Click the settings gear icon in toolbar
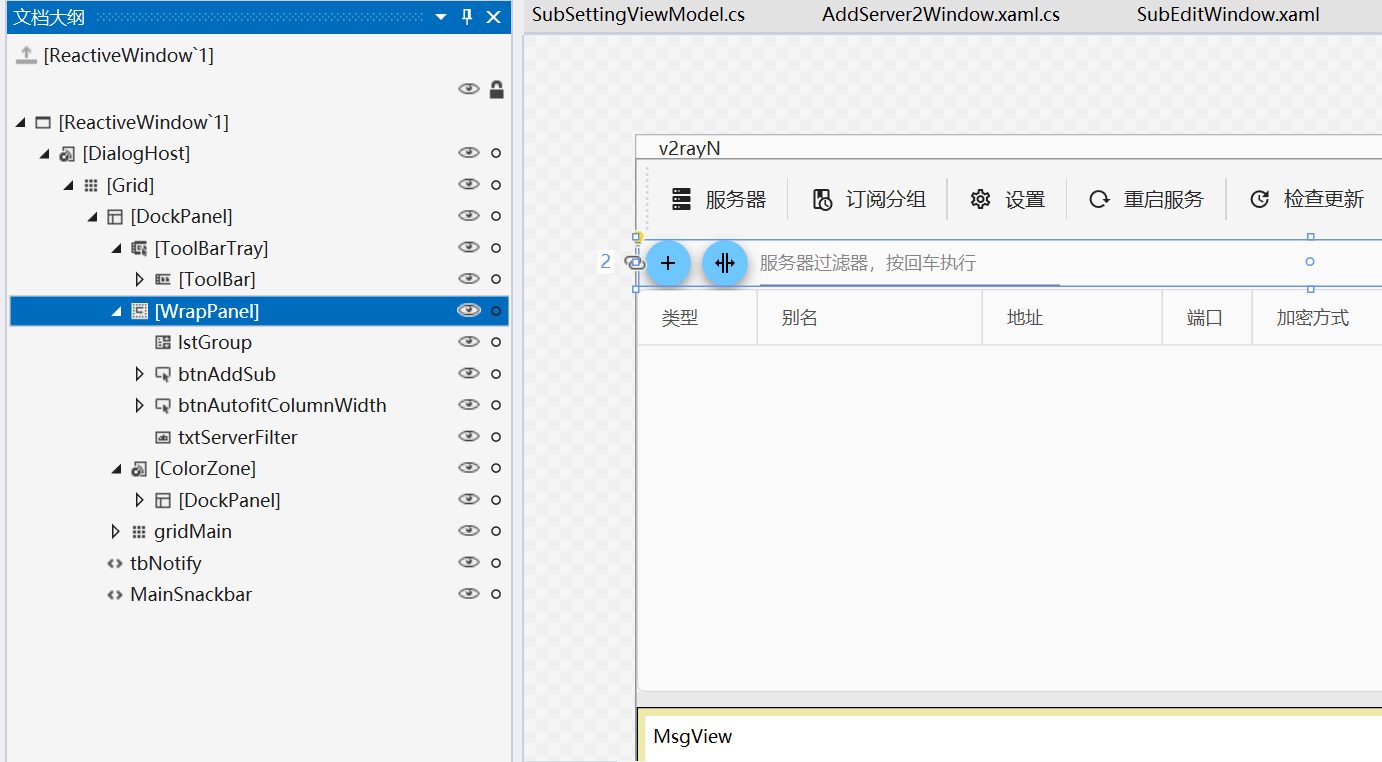 click(x=980, y=199)
